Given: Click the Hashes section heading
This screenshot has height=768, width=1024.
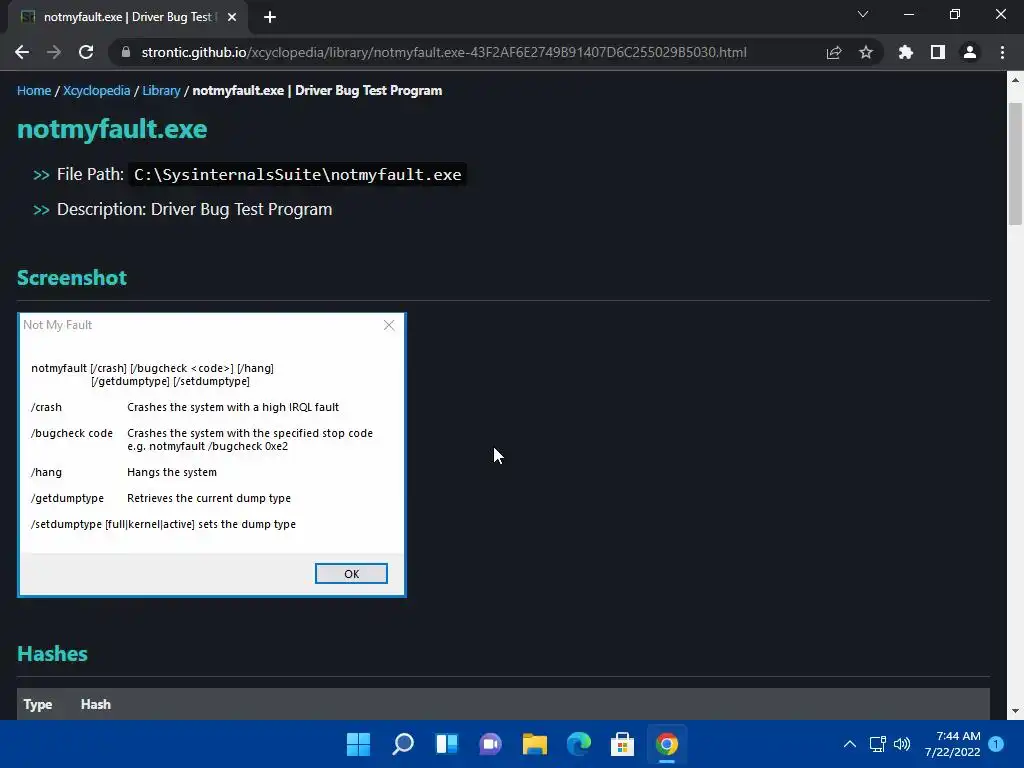Looking at the screenshot, I should coord(52,654).
